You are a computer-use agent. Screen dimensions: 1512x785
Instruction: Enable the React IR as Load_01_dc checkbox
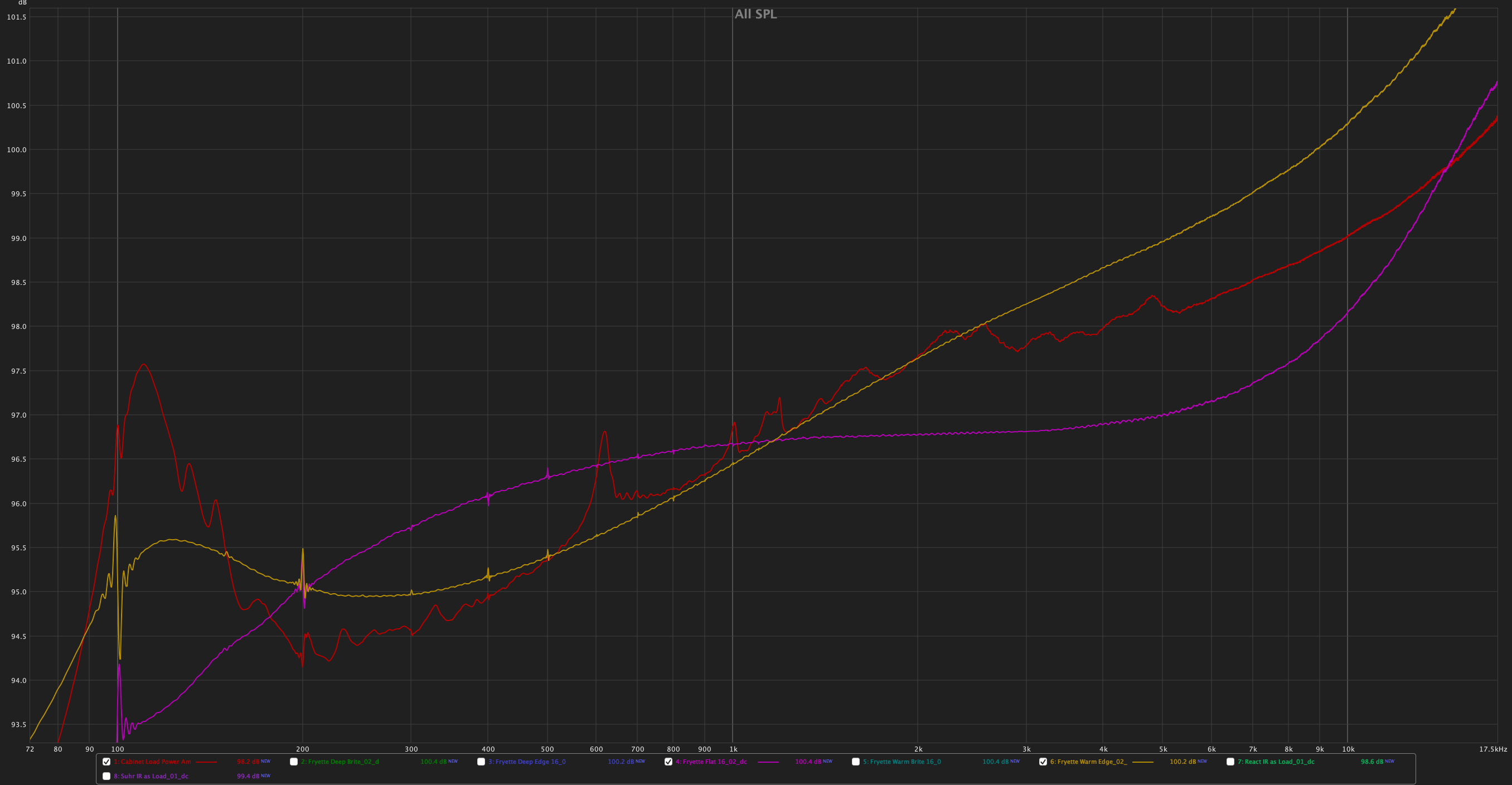click(x=1230, y=762)
